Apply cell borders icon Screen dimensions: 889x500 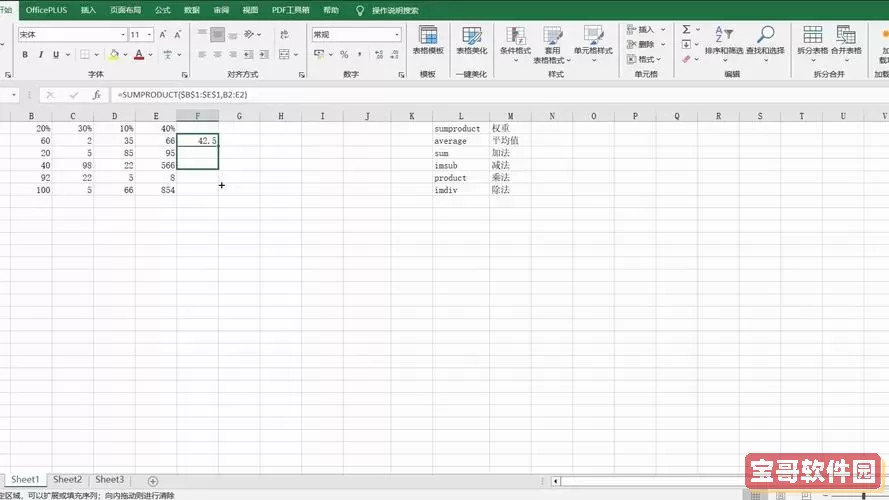coord(84,54)
